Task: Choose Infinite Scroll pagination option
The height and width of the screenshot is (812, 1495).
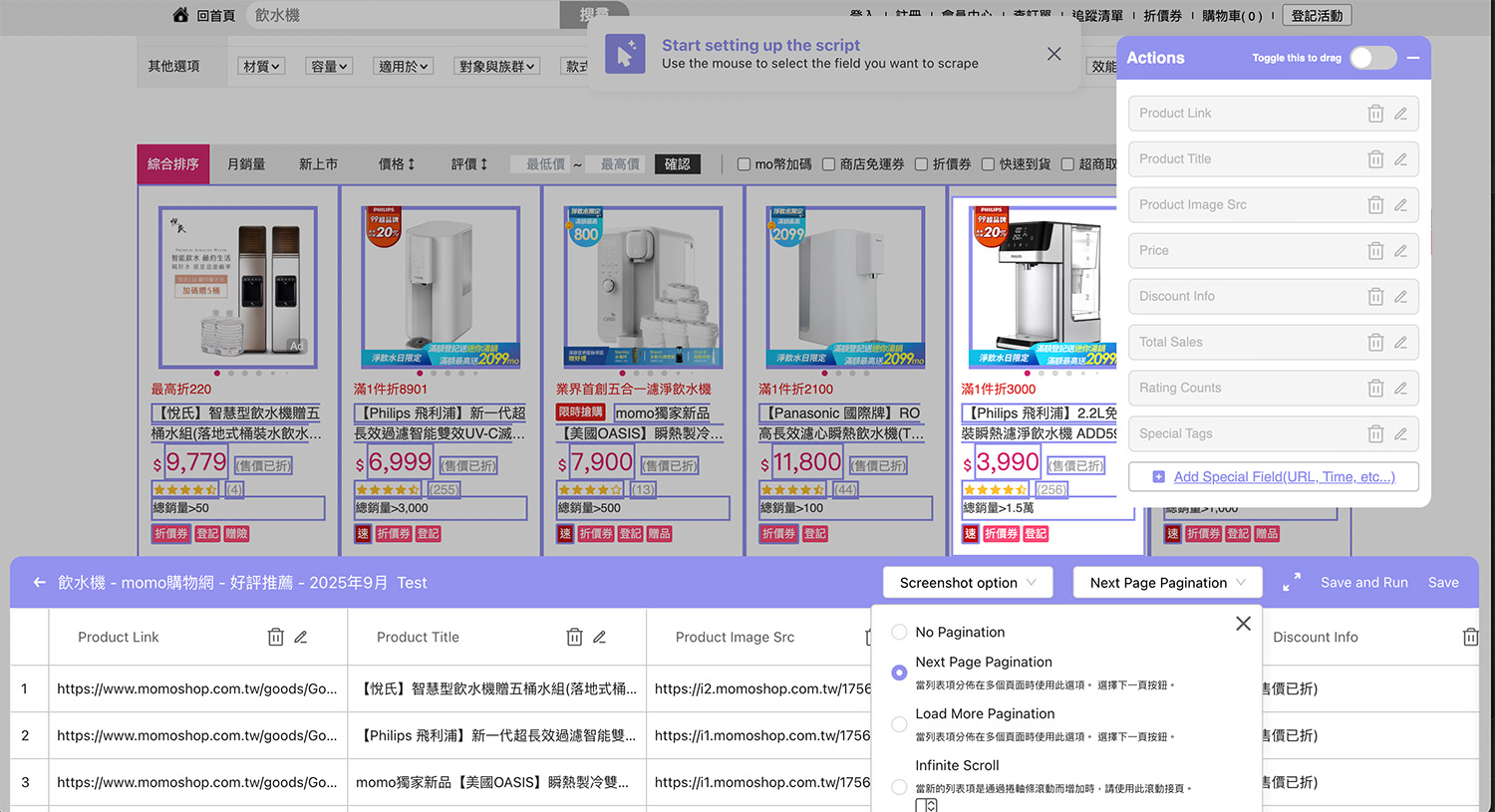Action: [x=899, y=787]
